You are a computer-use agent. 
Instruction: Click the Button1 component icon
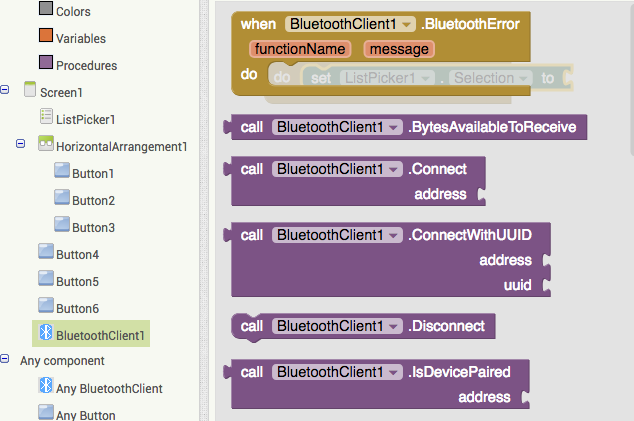coord(62,173)
